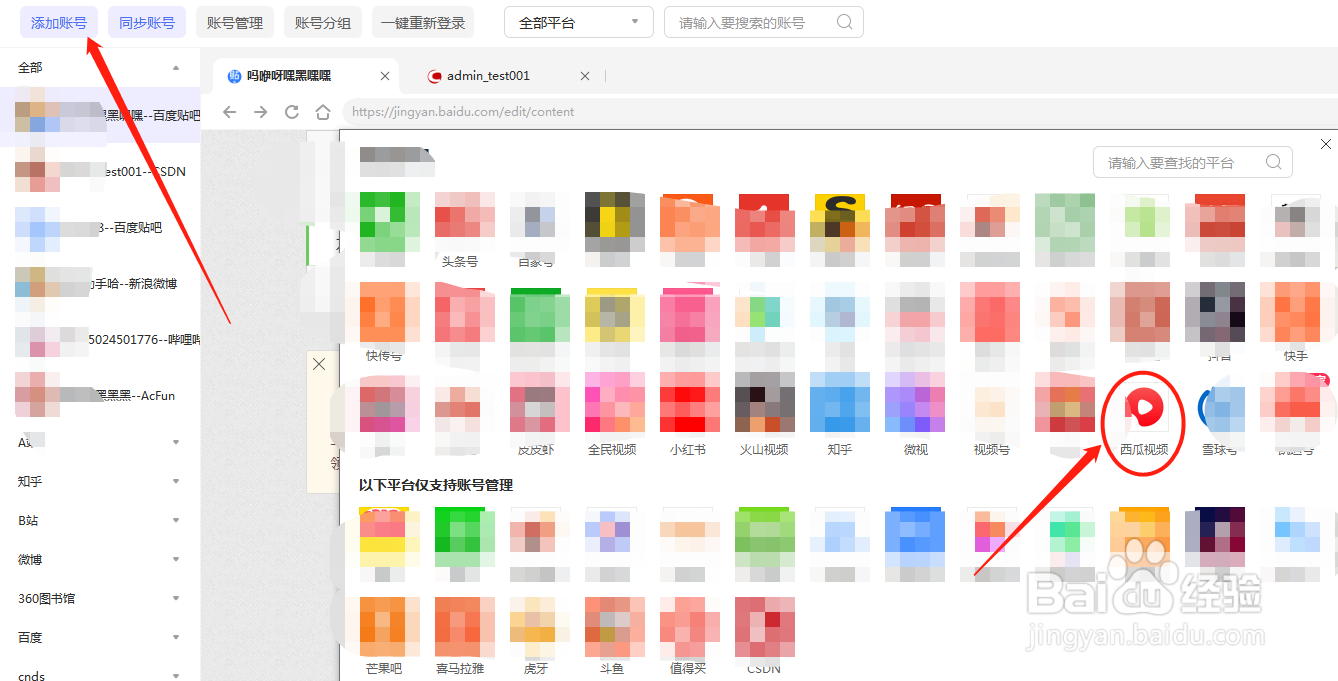
Task: Expand the 360图书馆 account group
Action: 176,598
